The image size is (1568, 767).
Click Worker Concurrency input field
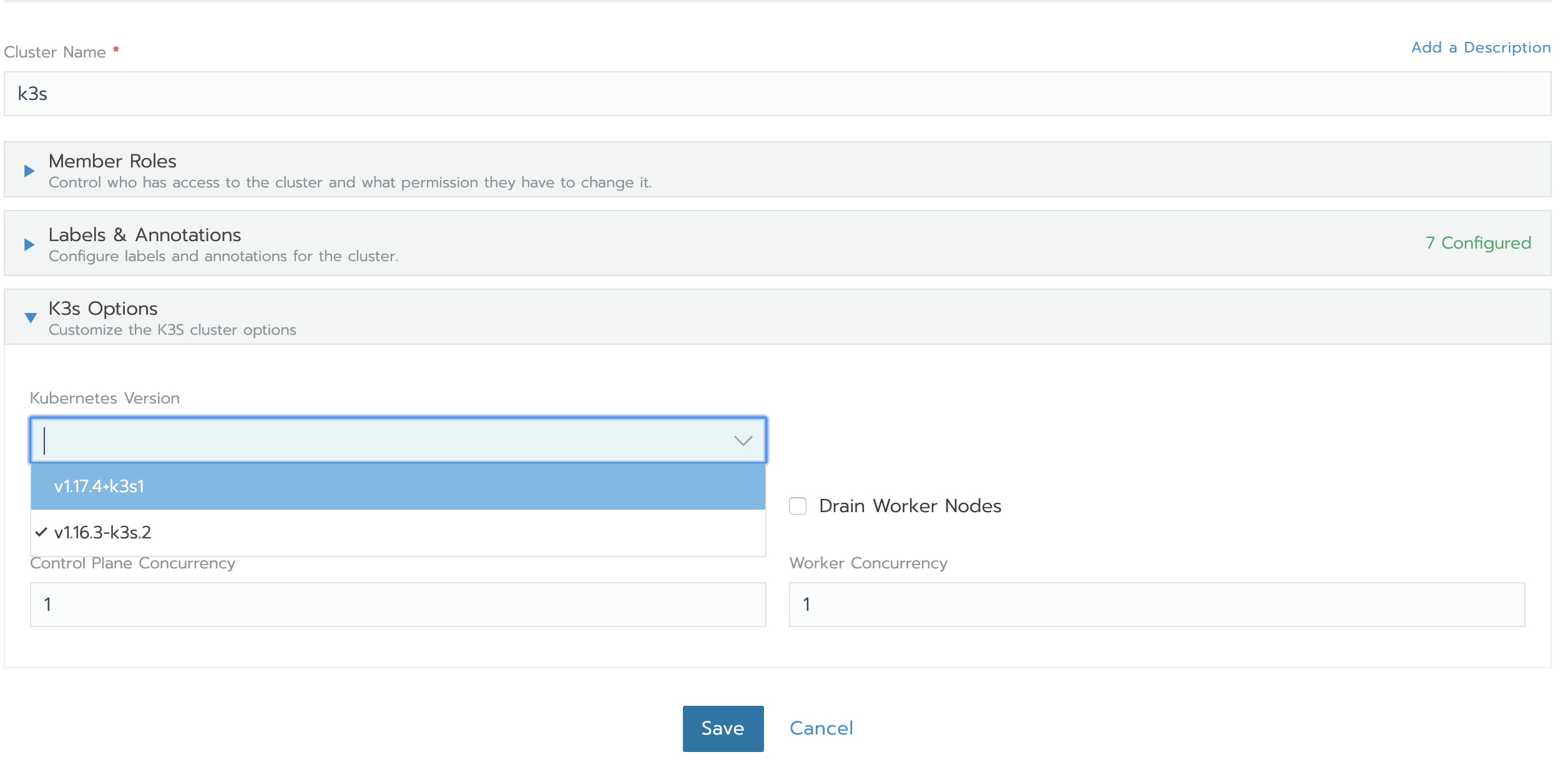[x=1157, y=605]
